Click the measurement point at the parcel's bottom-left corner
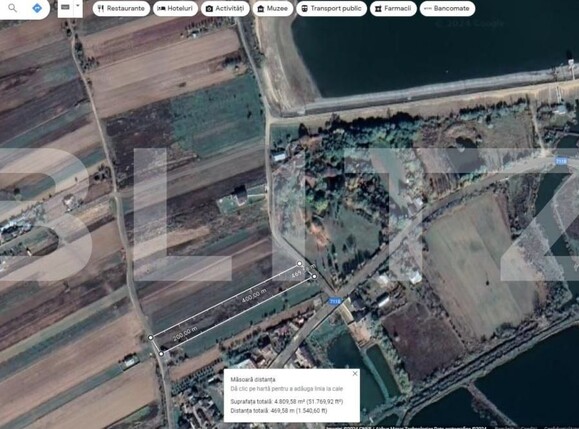 [161, 354]
